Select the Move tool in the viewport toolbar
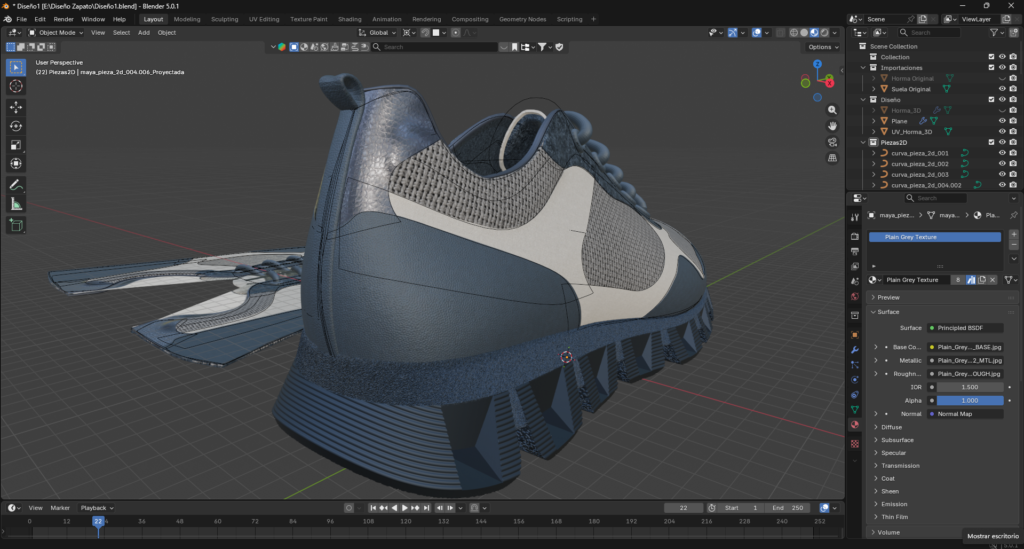The width and height of the screenshot is (1024, 549). click(x=16, y=106)
